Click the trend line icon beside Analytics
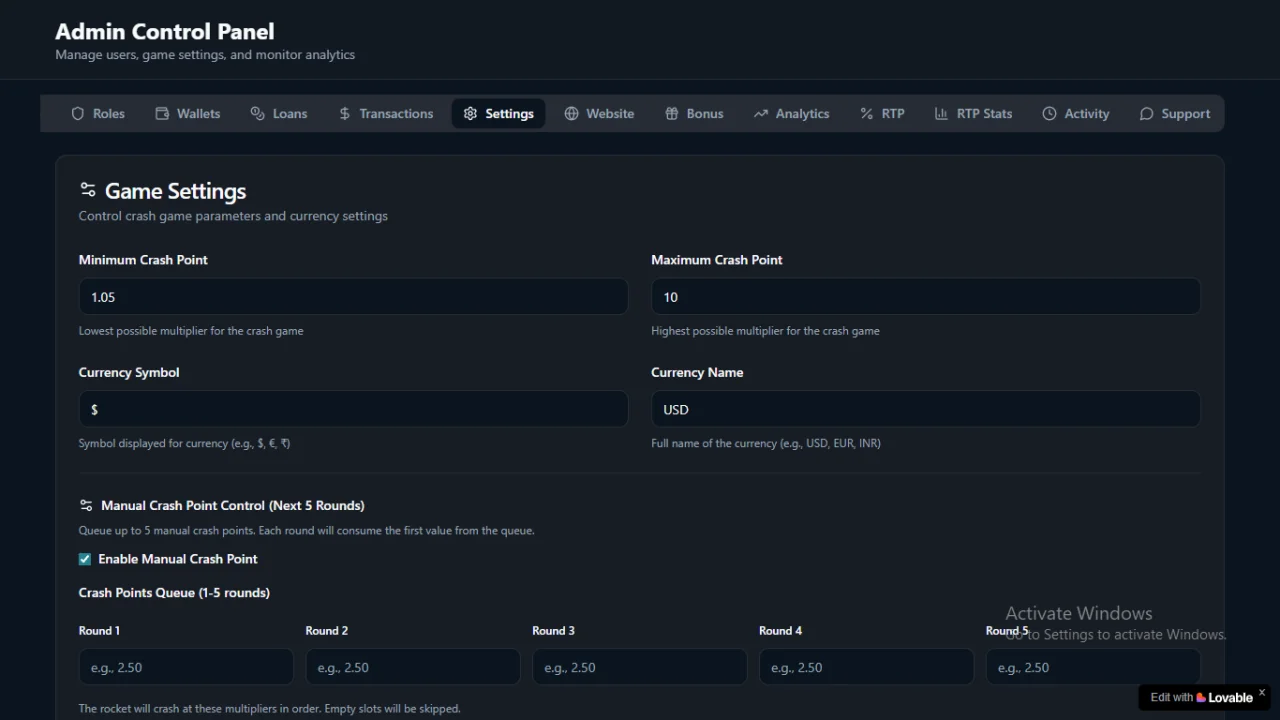The image size is (1280, 720). click(x=761, y=114)
